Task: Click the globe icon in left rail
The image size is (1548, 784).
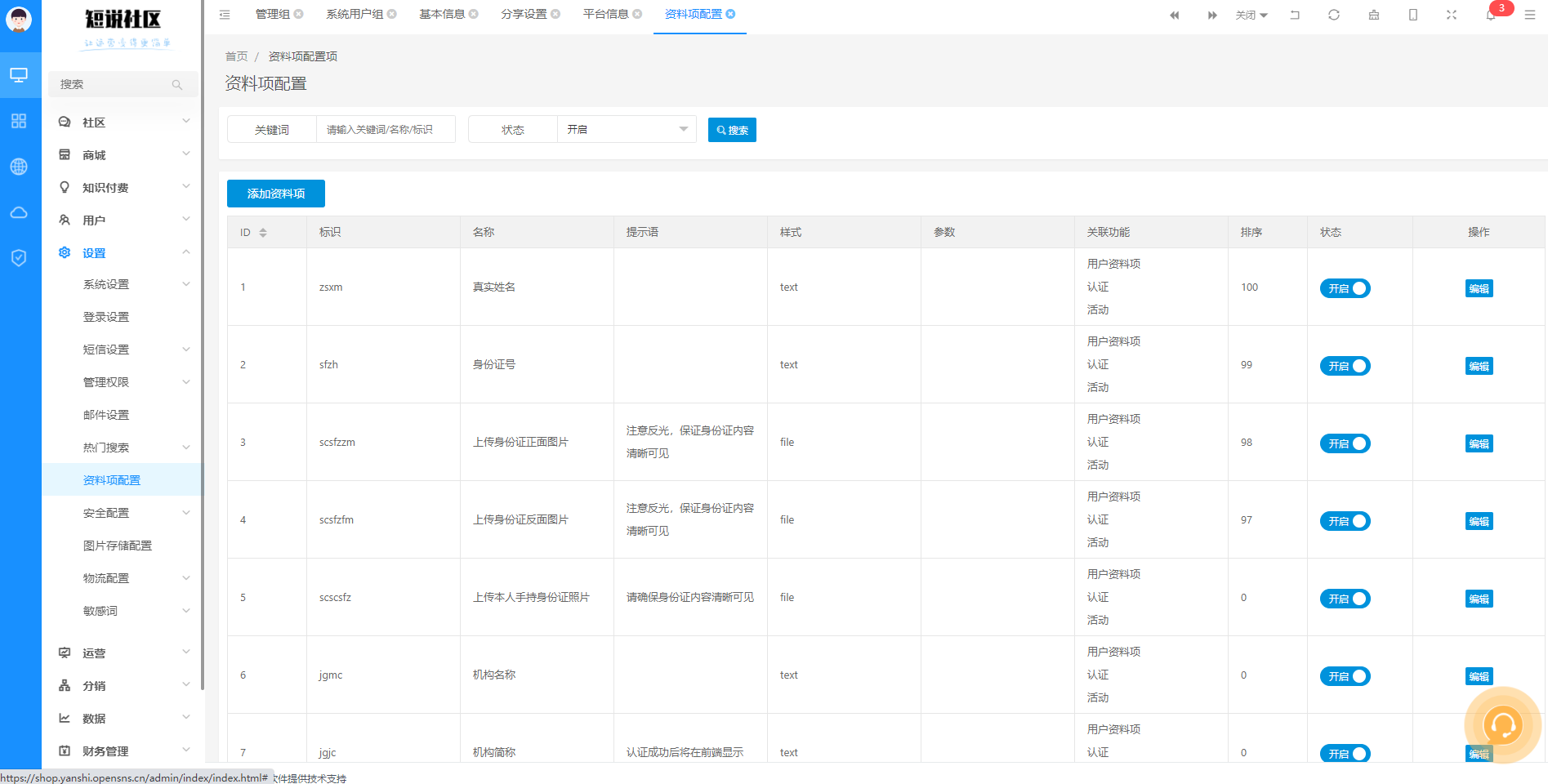Action: 19,167
